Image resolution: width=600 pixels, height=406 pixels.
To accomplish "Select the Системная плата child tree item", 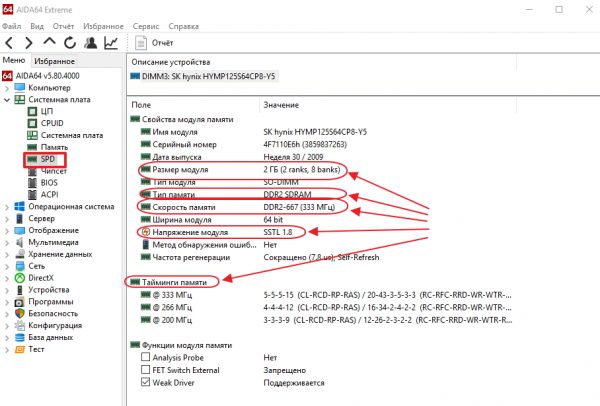I will (x=72, y=135).
